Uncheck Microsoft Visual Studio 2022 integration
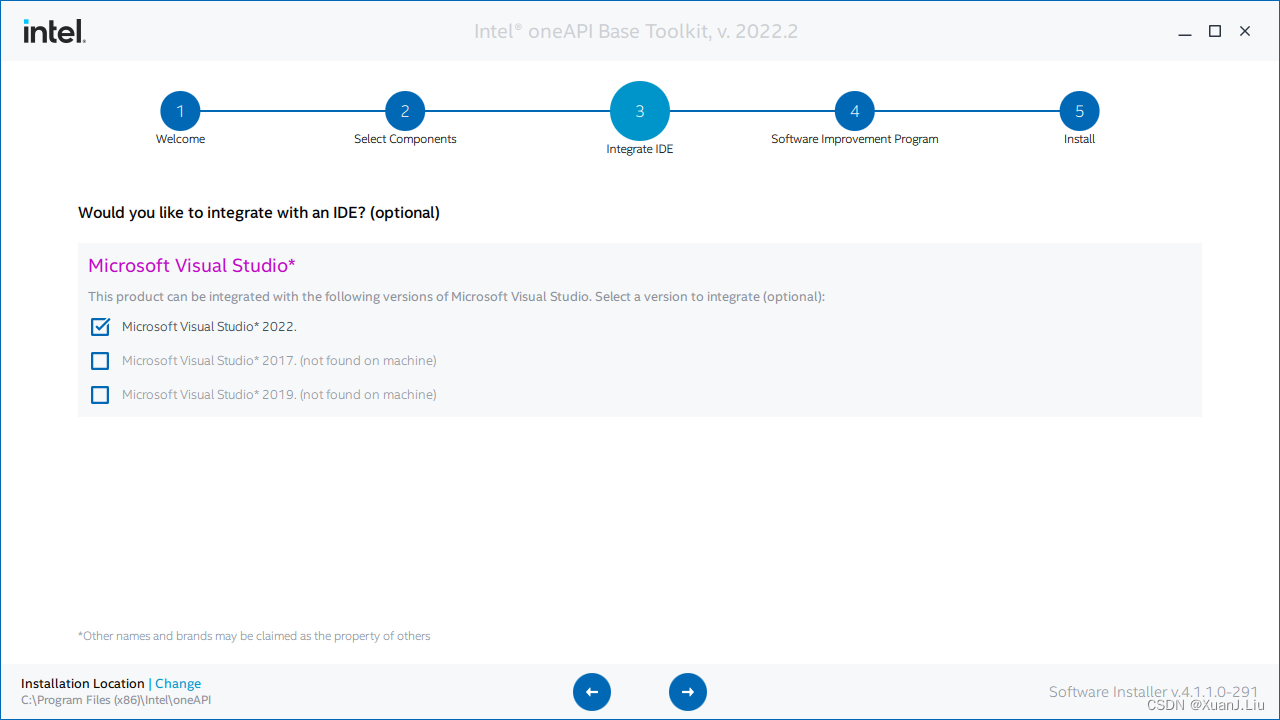This screenshot has height=720, width=1280. 99,326
